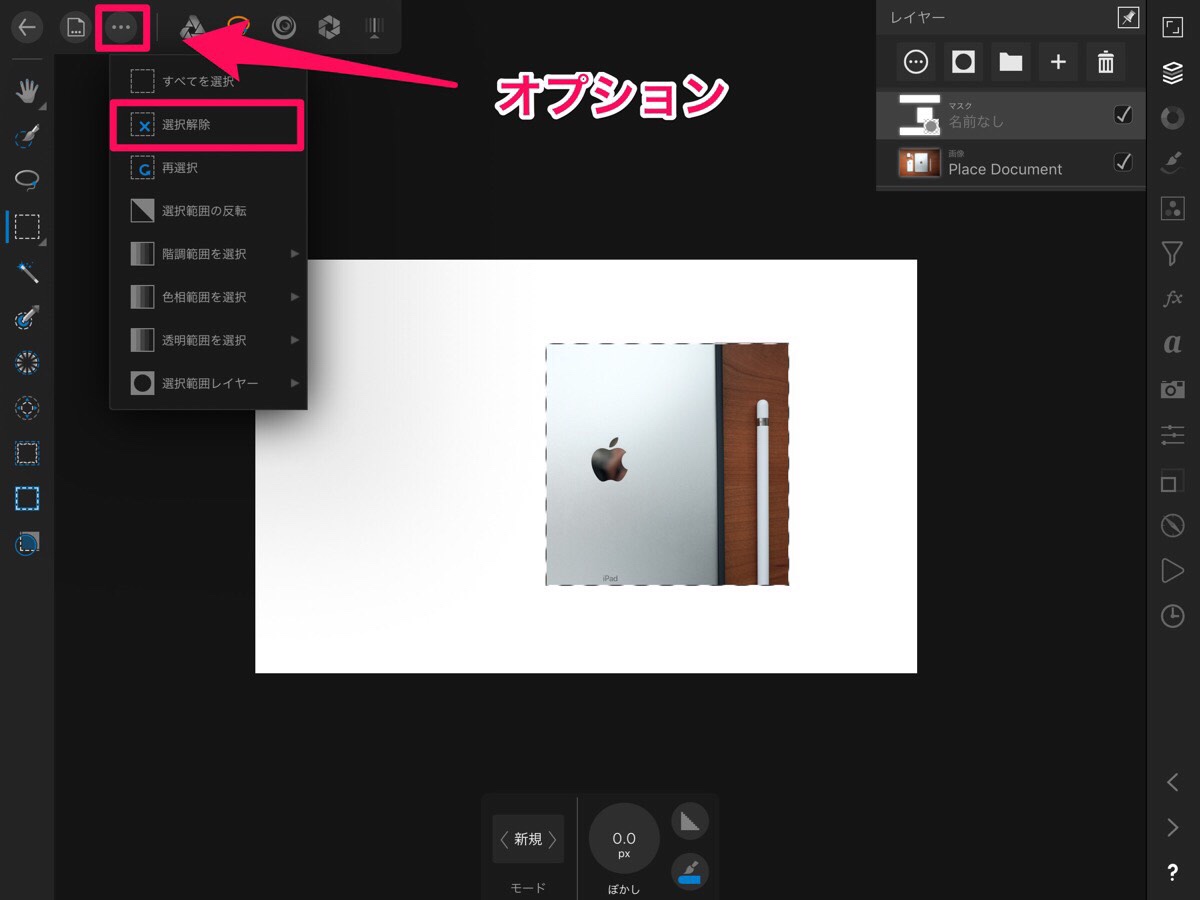
Task: Switch to the Tone Mapping persona shutter icon
Action: pyautogui.click(x=329, y=27)
